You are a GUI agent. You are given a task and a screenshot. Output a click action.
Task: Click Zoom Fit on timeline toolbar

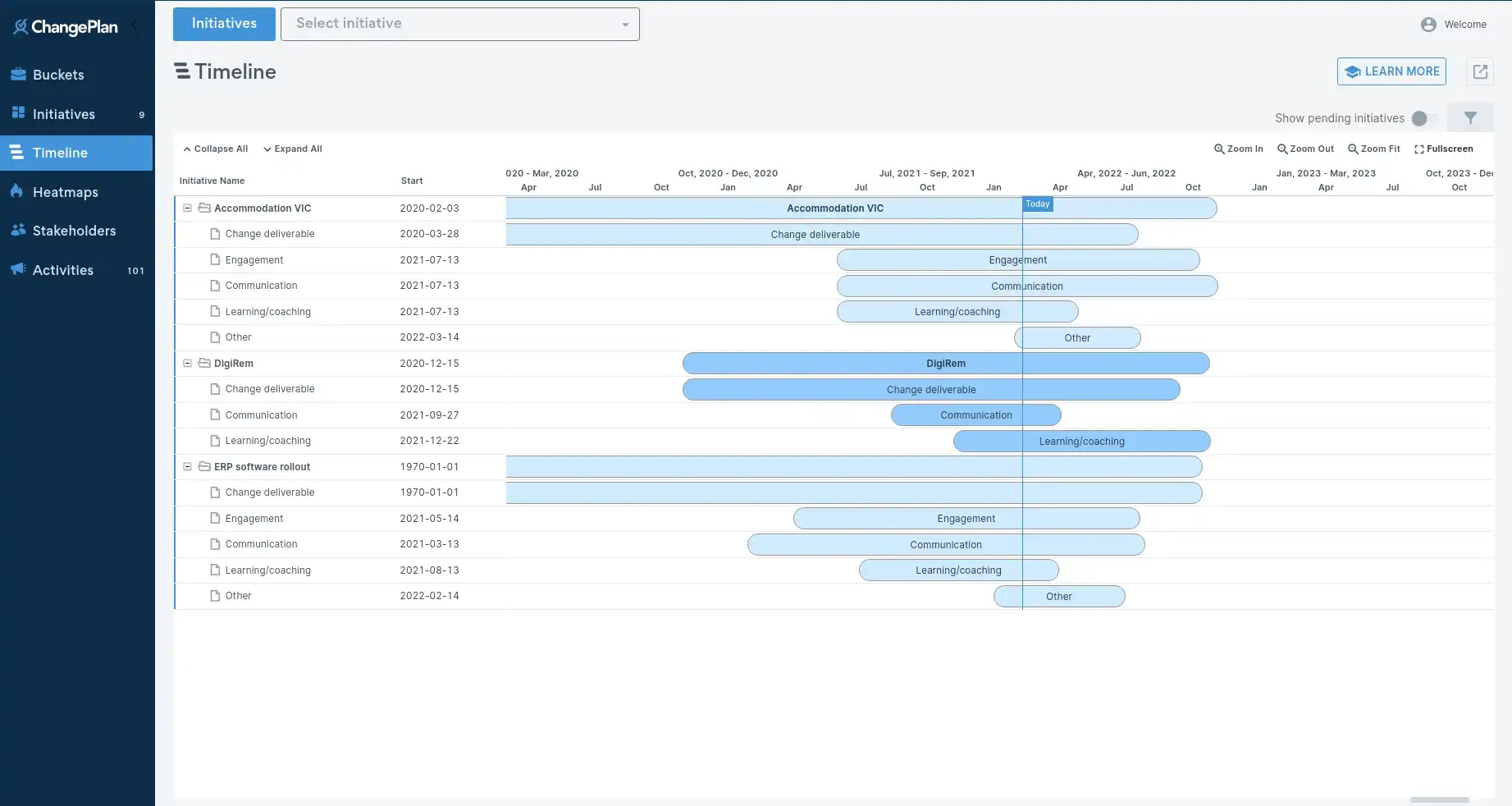pos(1373,149)
